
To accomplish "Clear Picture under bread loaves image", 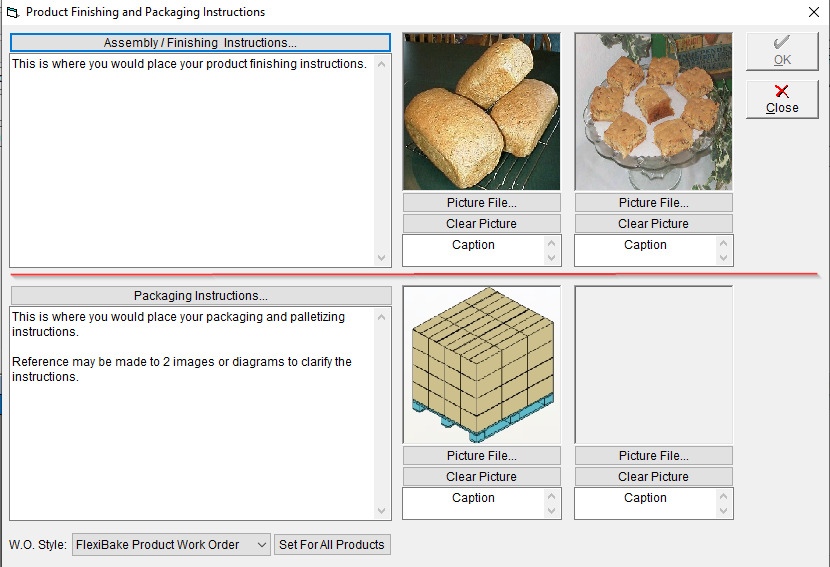I will click(x=482, y=223).
